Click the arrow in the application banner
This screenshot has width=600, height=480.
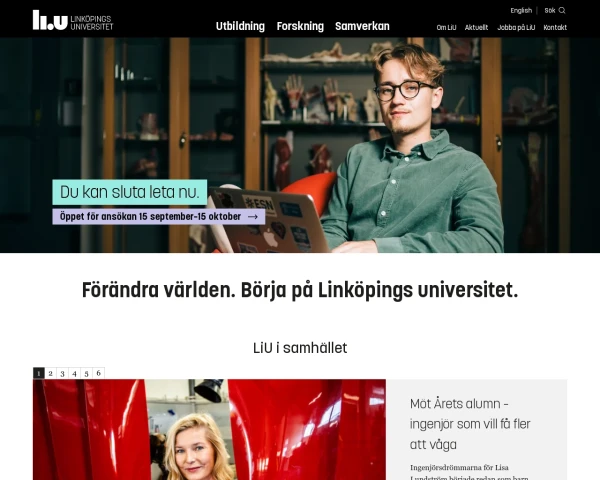(x=253, y=217)
